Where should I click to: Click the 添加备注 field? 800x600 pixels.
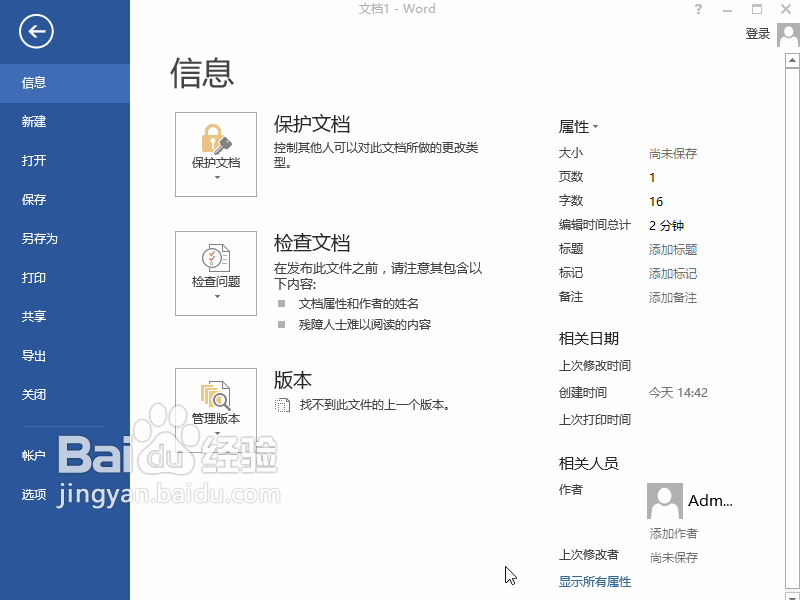[x=673, y=297]
